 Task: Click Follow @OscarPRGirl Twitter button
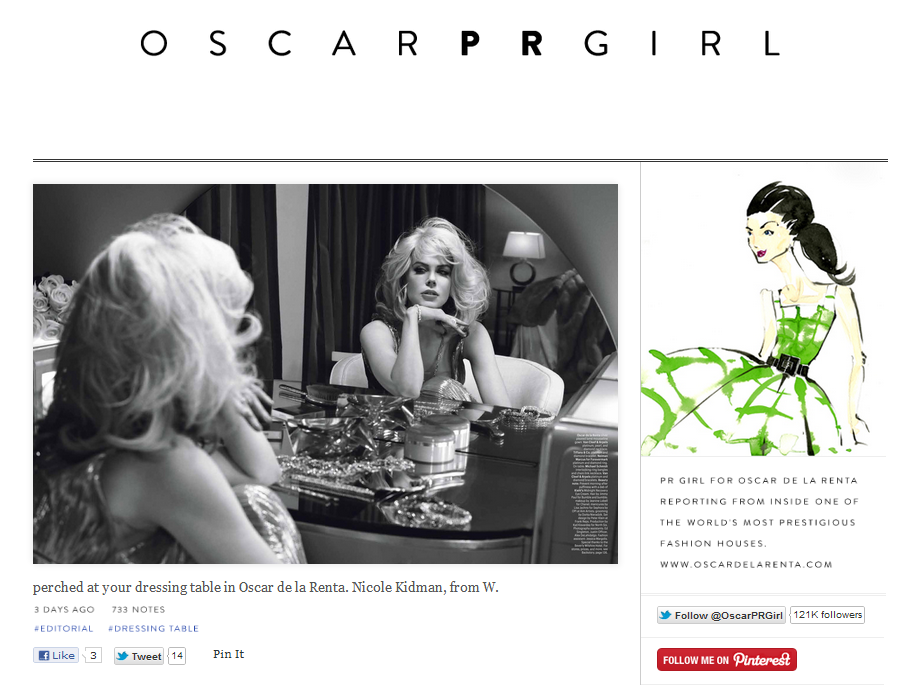point(721,615)
